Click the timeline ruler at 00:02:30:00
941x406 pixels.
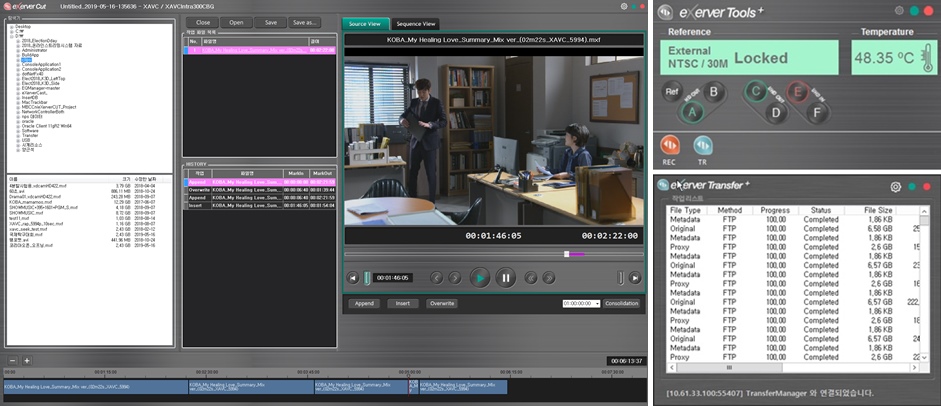click(207, 372)
